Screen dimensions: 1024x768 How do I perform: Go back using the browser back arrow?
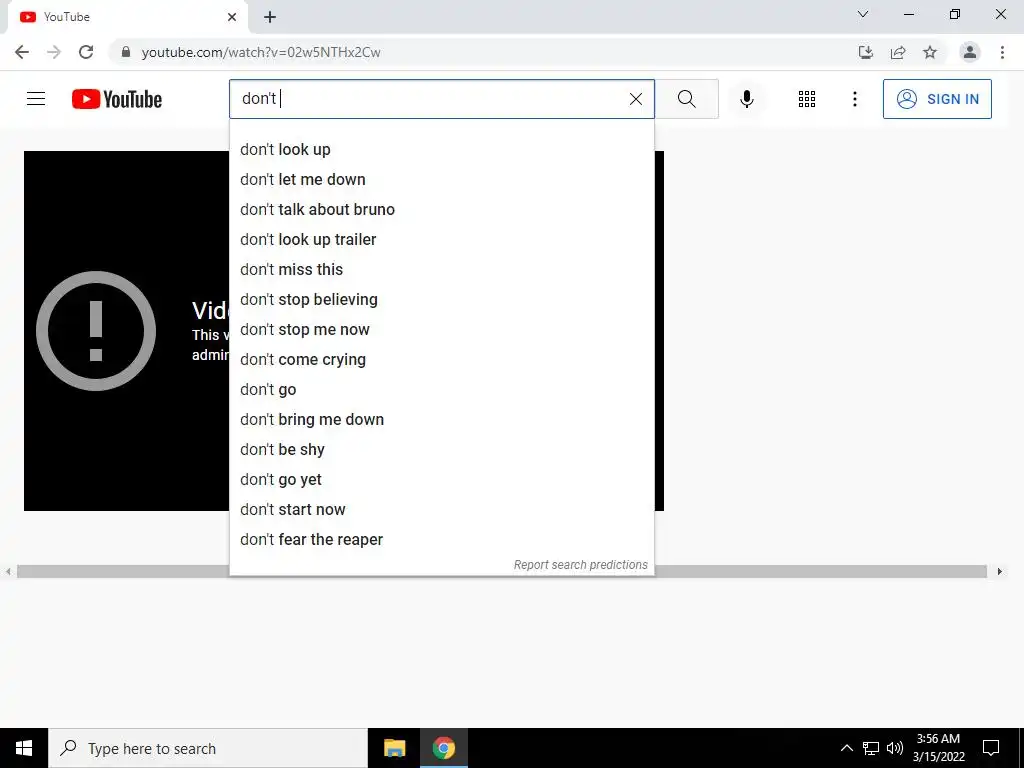(x=22, y=52)
